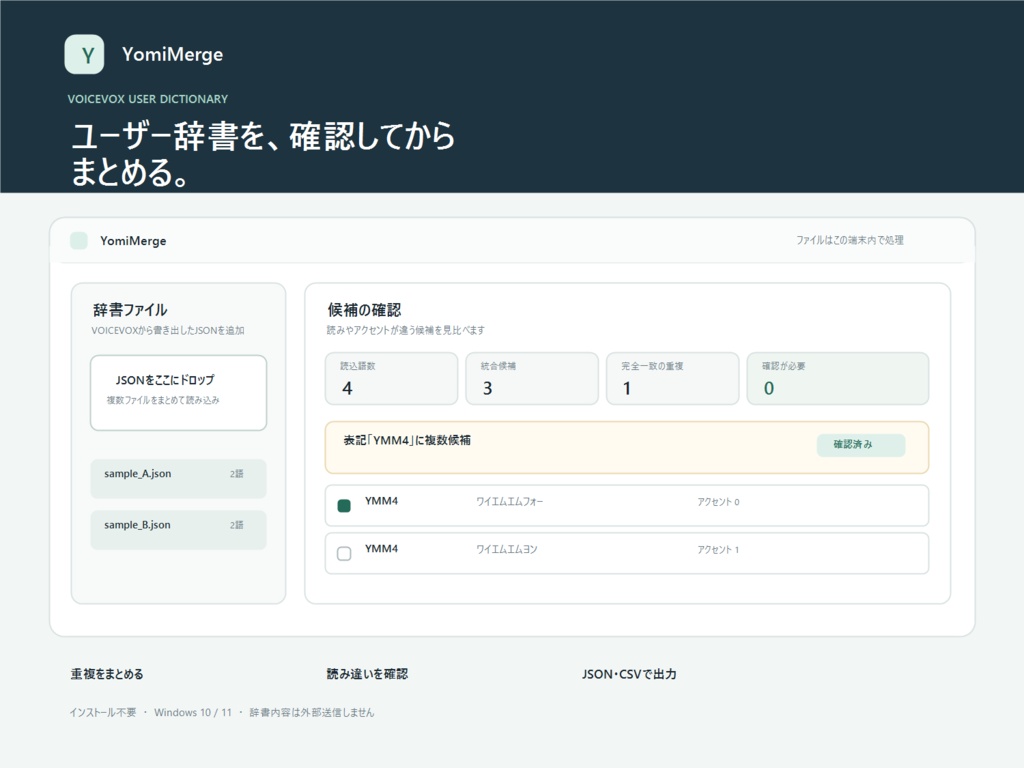The image size is (1024, 768).
Task: Click the 読み違いを確認 feature heading
Action: [x=367, y=674]
